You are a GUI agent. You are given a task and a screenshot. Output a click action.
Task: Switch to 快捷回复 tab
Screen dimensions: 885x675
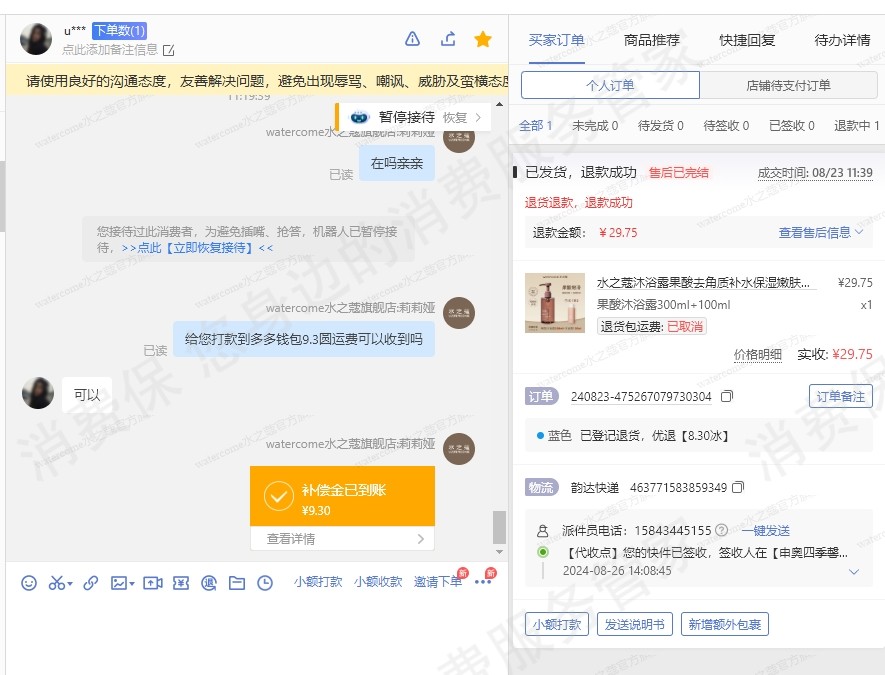[747, 40]
